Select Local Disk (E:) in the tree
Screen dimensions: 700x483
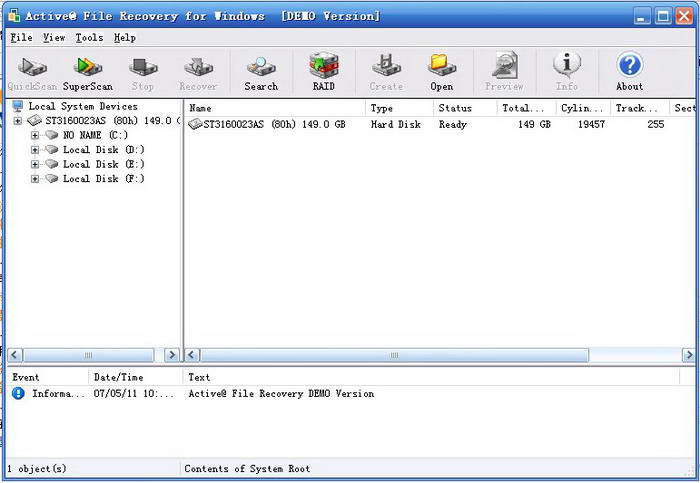pos(104,164)
